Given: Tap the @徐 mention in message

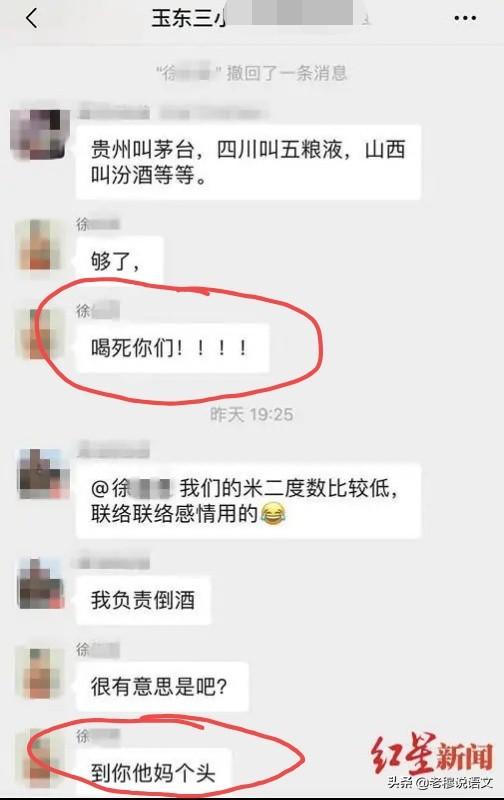Looking at the screenshot, I should [x=130, y=488].
